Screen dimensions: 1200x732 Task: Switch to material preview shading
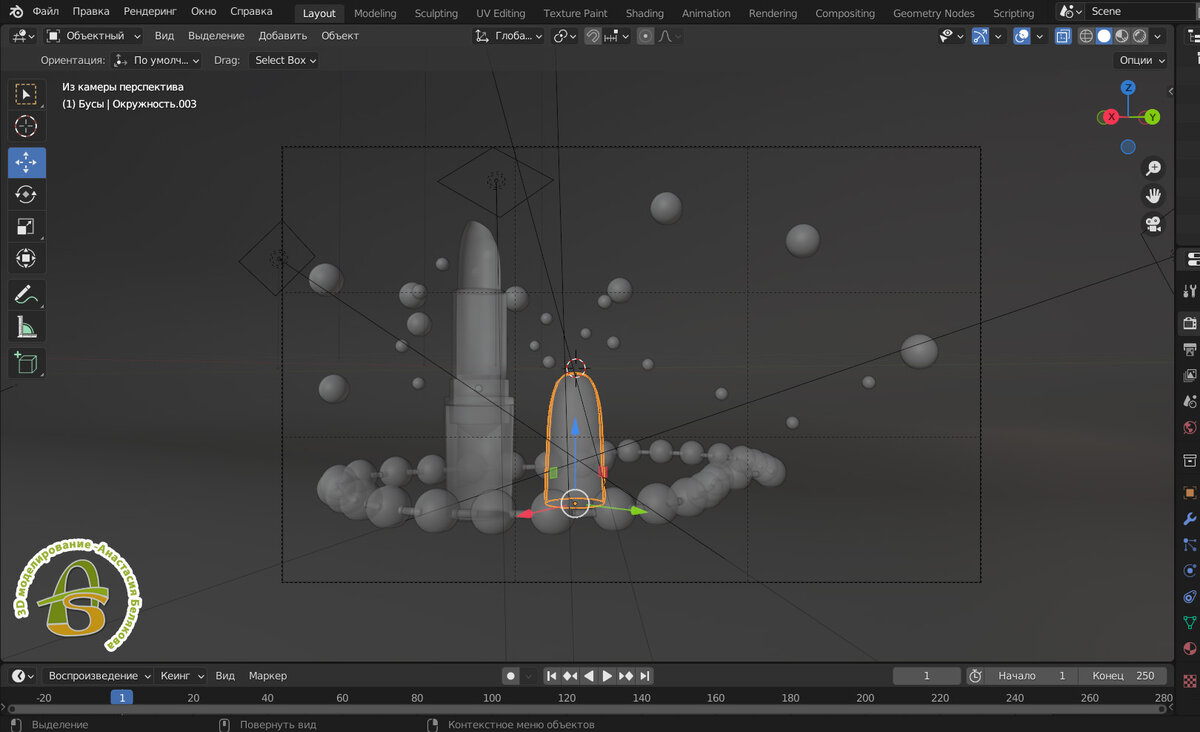[1122, 36]
